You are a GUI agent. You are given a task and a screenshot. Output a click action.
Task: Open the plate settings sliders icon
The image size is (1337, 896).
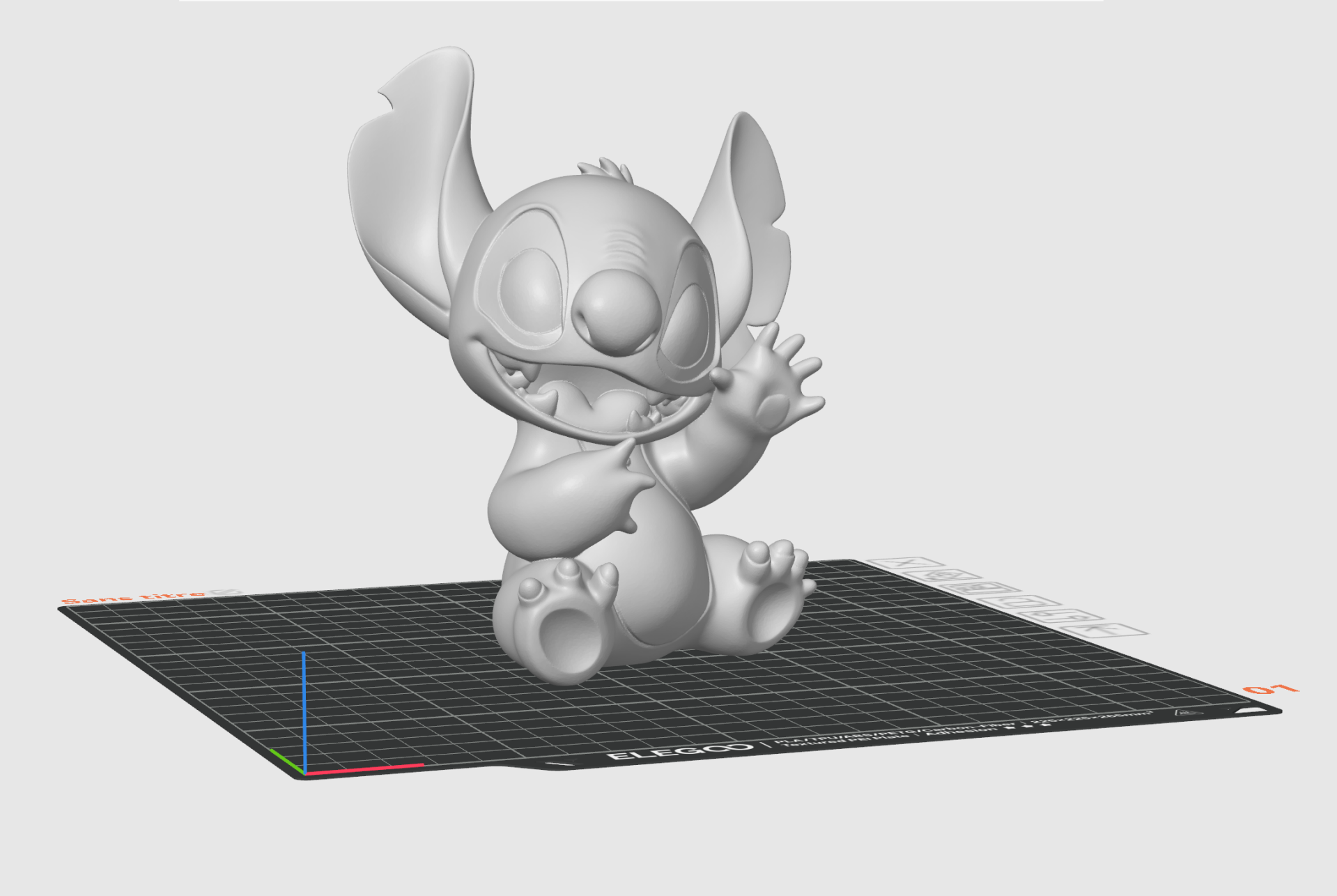[x=1061, y=616]
